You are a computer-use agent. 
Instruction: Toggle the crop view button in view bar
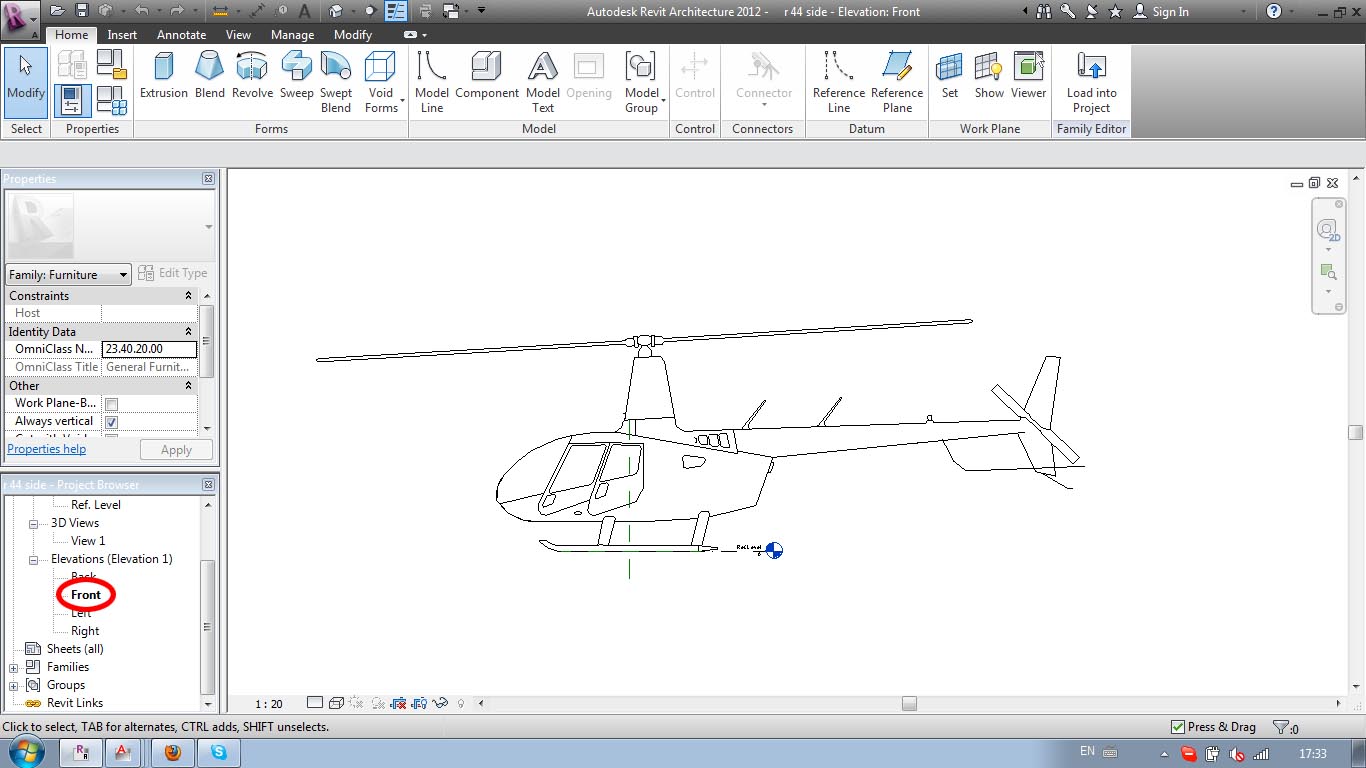398,703
